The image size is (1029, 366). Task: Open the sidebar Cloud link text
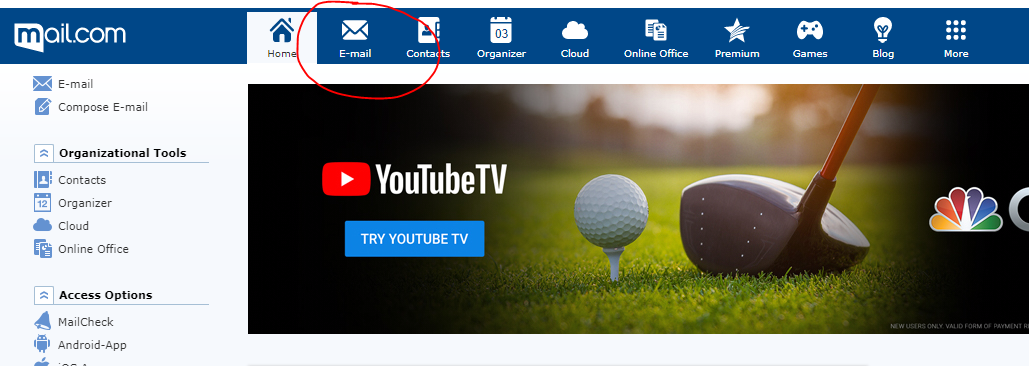[74, 226]
